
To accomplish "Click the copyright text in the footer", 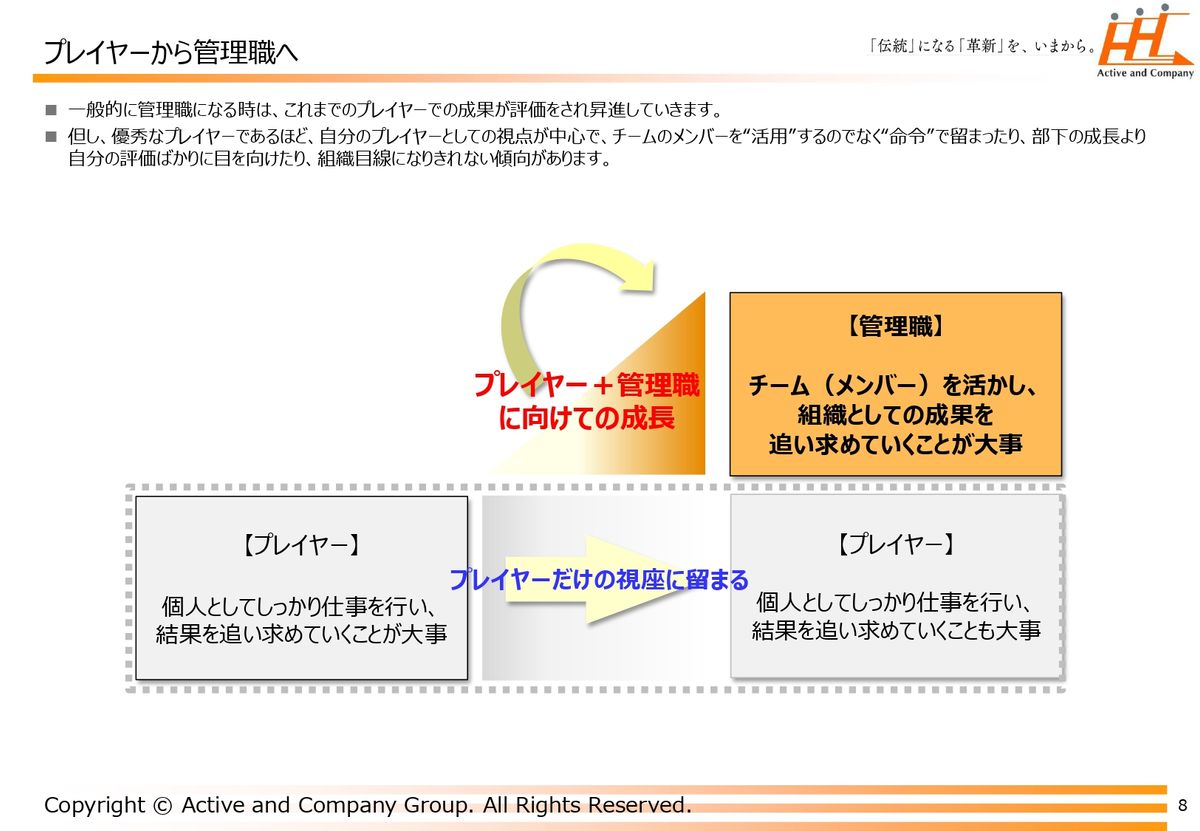I will click(x=367, y=805).
